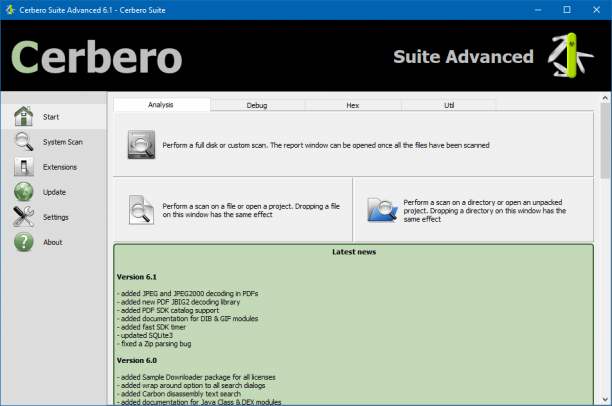Screen dimensions: 612x406
Task: Select the Start label in sidebar
Action: [51, 117]
